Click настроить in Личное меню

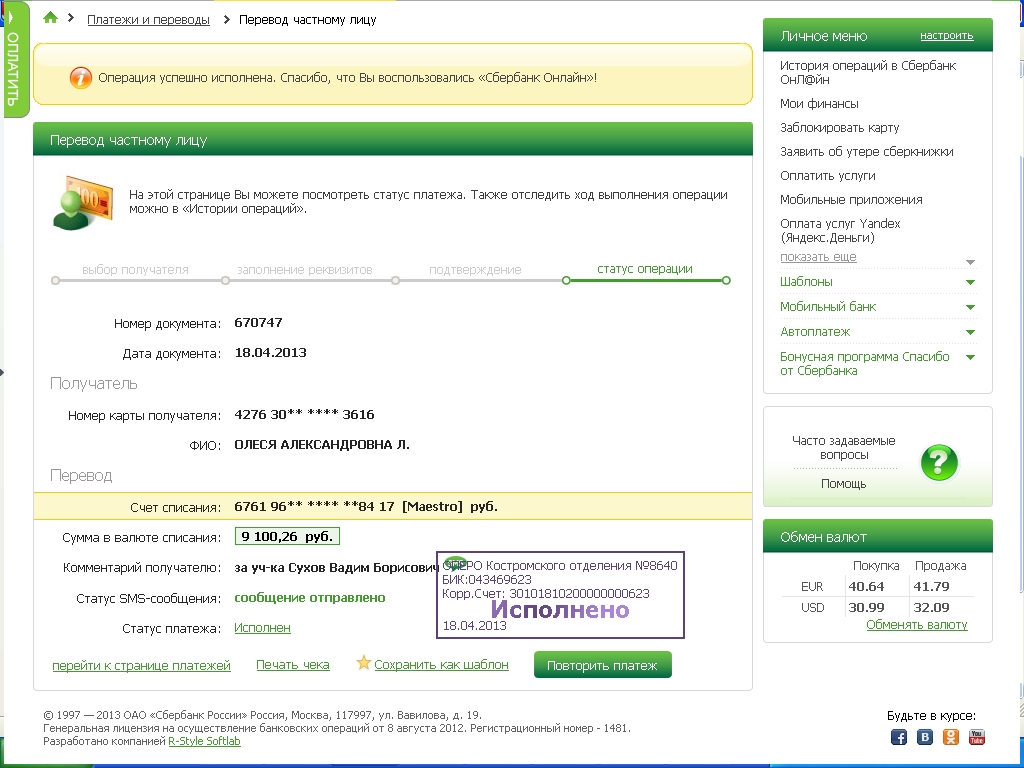[946, 35]
